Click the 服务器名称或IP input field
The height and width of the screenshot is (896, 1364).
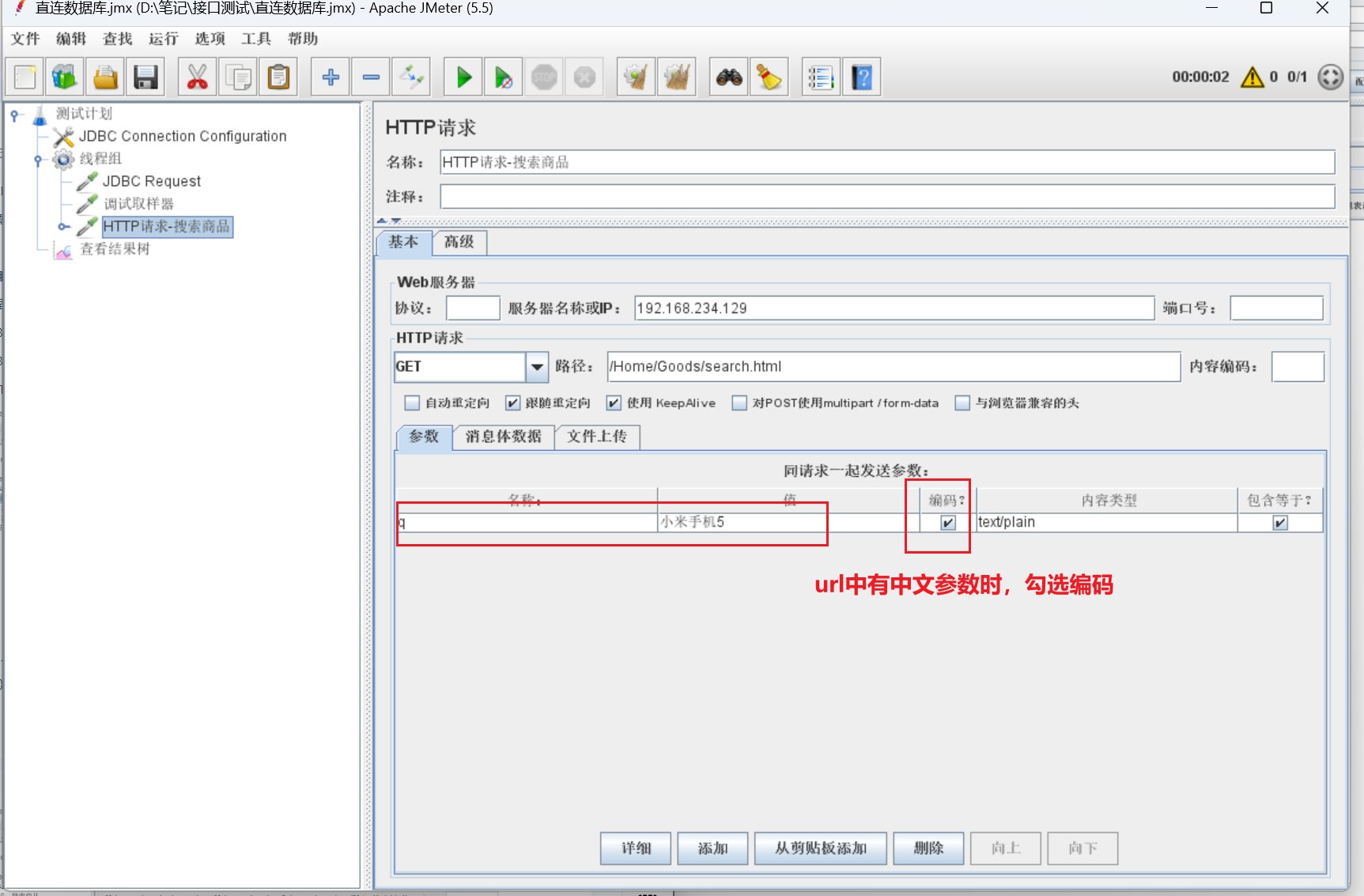894,308
